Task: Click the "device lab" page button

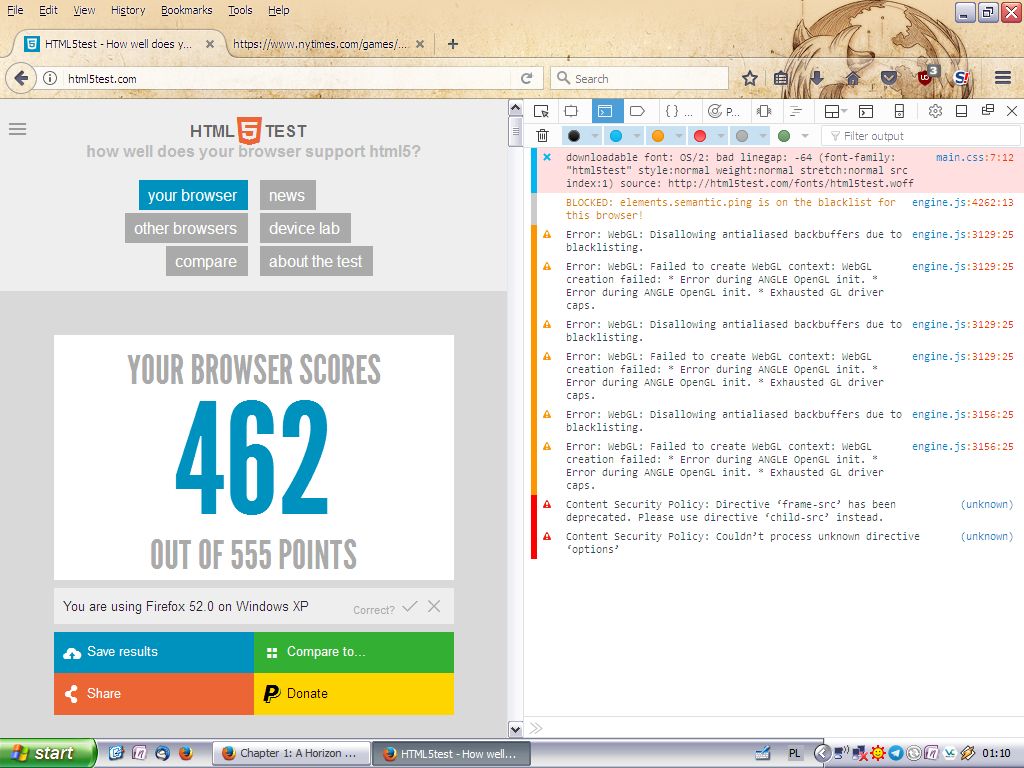Action: pyautogui.click(x=305, y=228)
